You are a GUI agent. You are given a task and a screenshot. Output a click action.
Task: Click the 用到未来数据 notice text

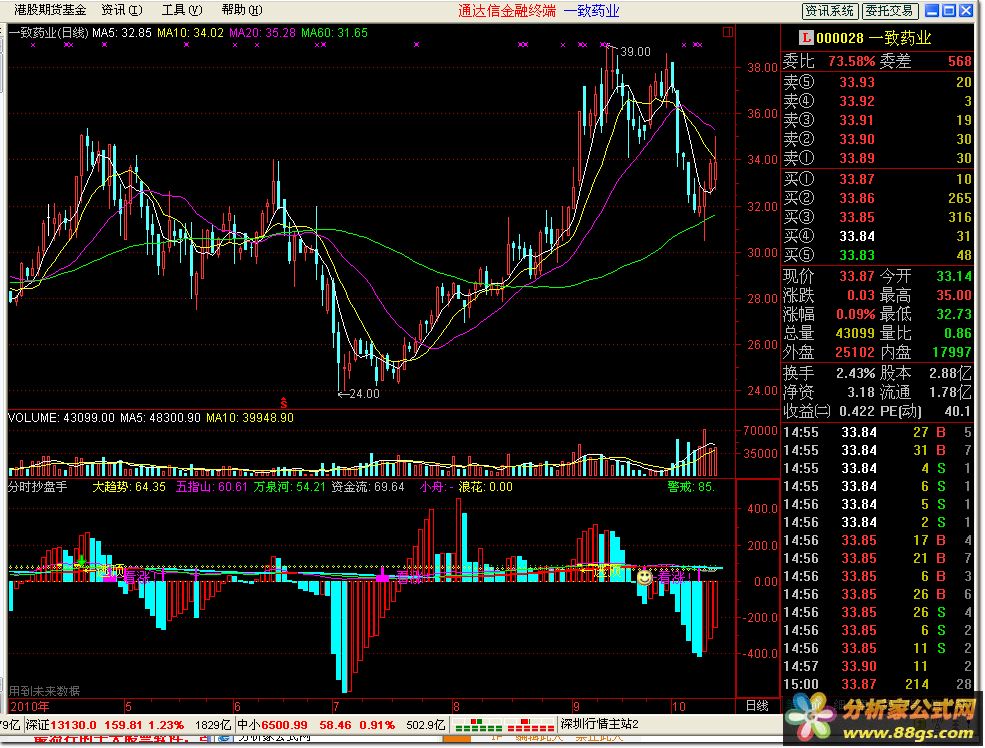coord(45,691)
